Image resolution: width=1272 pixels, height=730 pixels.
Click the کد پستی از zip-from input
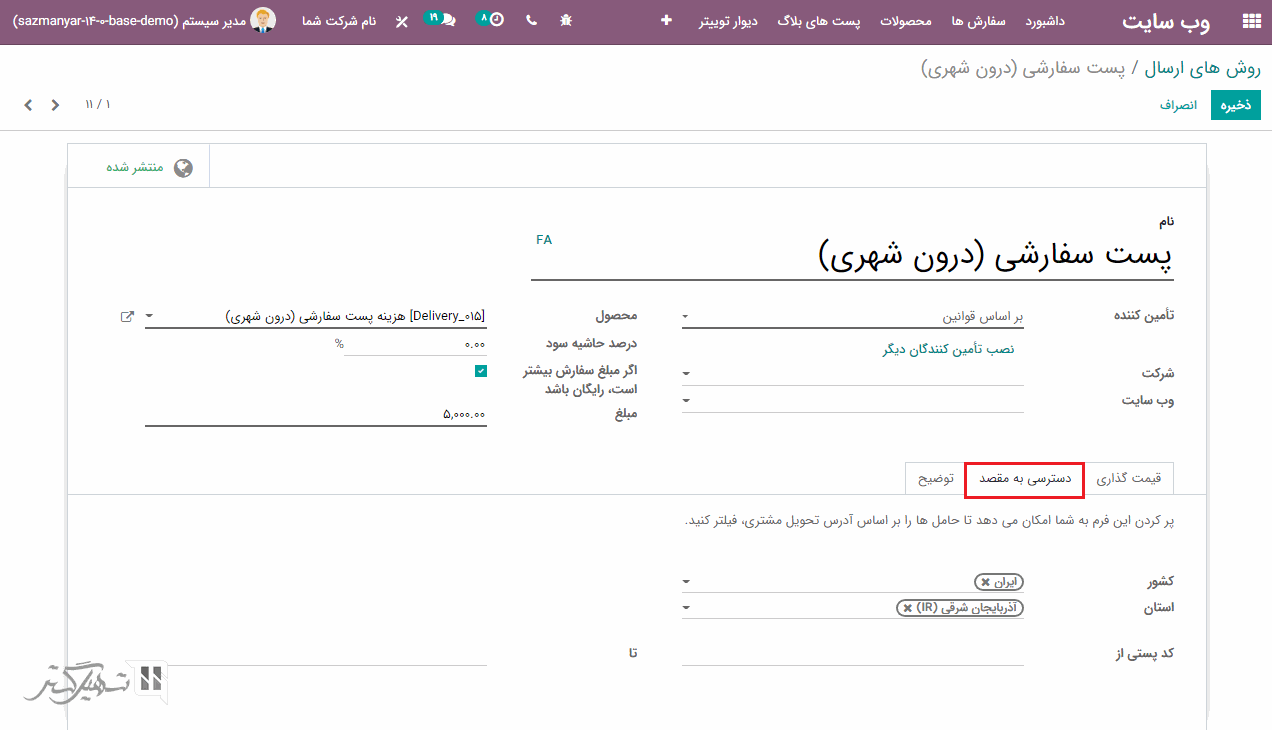(x=853, y=654)
